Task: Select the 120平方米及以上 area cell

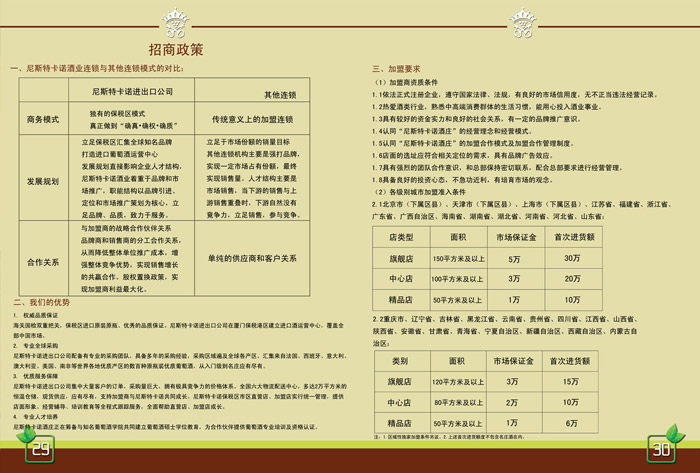Action: 458,381
